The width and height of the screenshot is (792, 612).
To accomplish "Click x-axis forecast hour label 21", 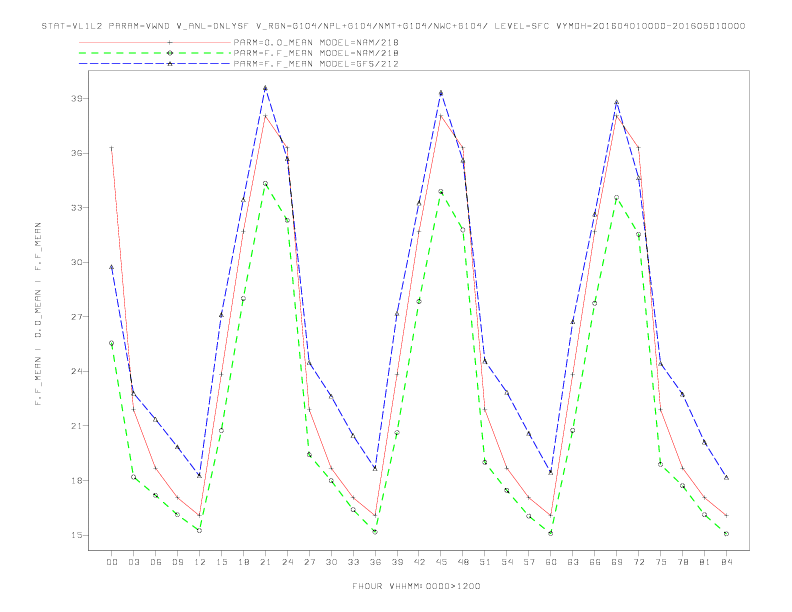I will coord(265,562).
